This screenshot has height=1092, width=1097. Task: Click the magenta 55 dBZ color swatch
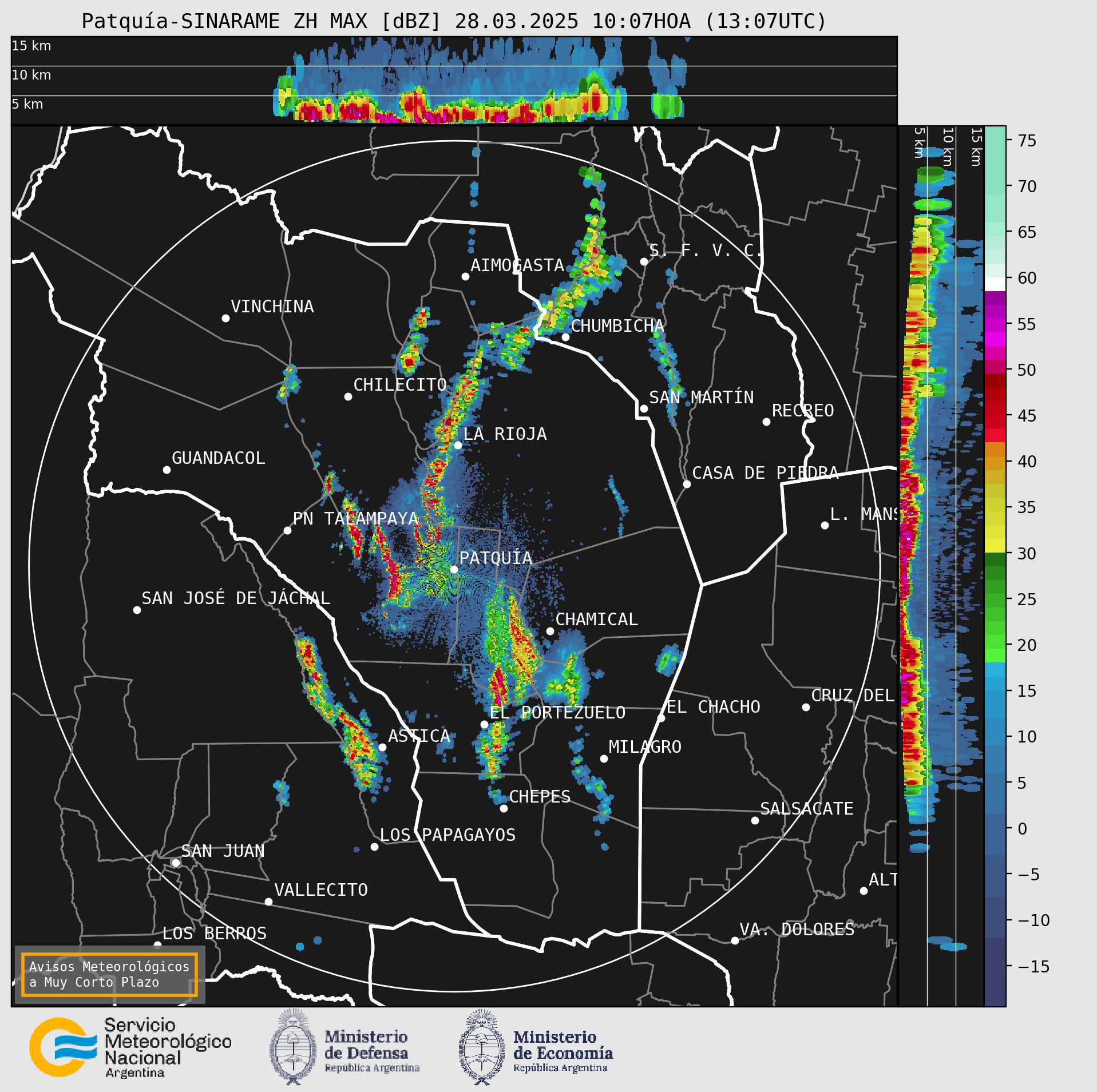(995, 325)
